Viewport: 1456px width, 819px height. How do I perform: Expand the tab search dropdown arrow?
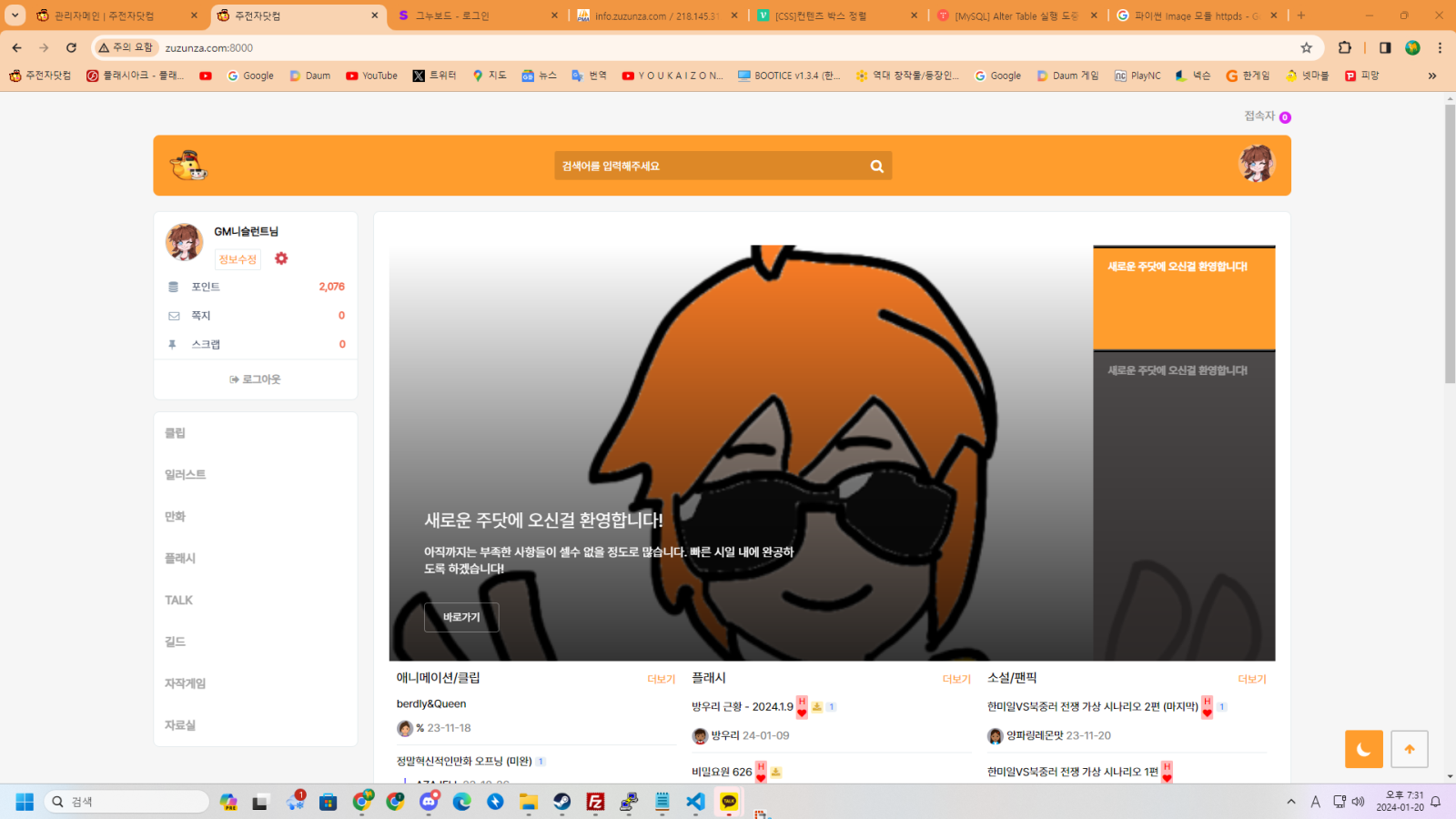pos(15,15)
